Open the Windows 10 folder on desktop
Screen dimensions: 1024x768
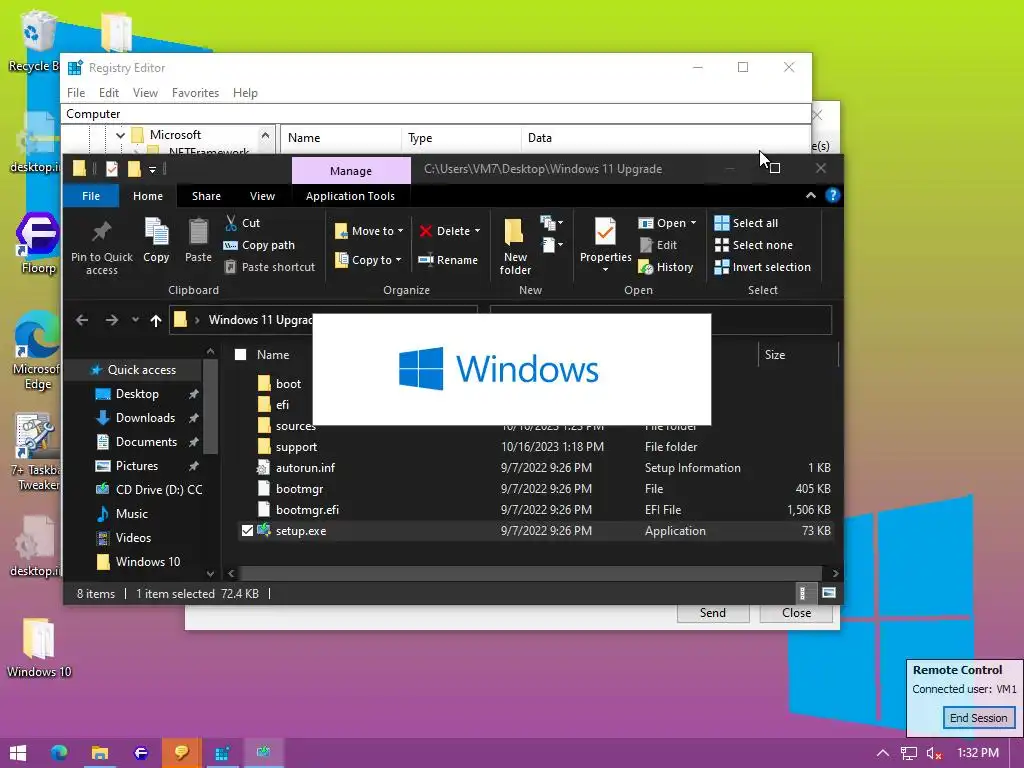39,648
